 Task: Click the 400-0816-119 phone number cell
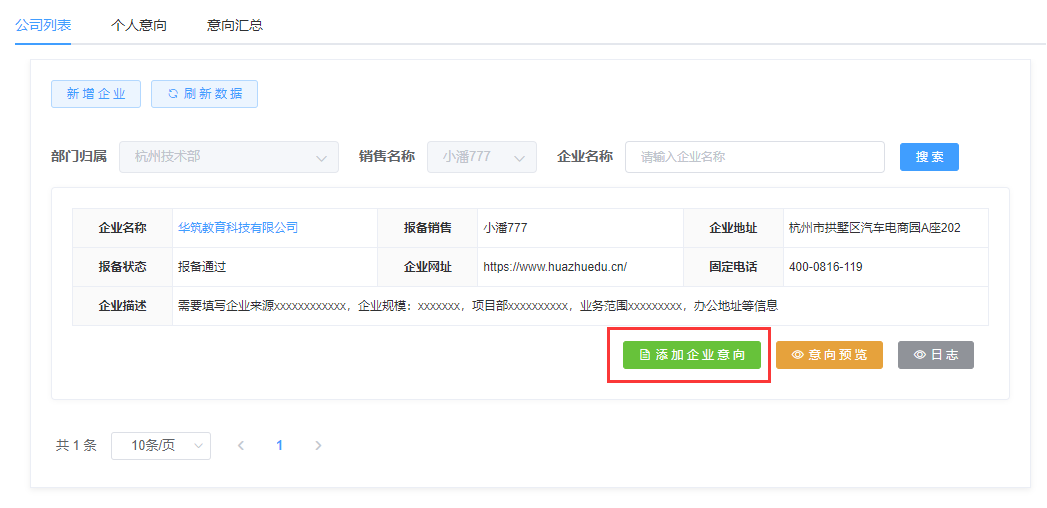point(825,267)
